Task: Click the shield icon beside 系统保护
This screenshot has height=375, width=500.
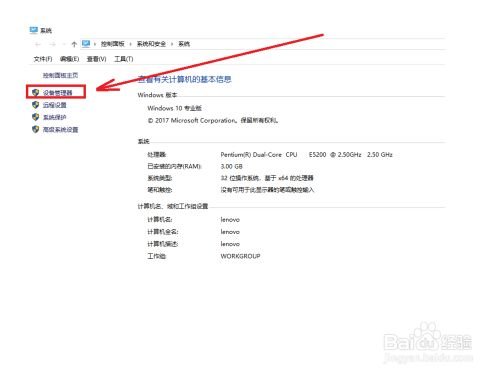Action: (36, 117)
